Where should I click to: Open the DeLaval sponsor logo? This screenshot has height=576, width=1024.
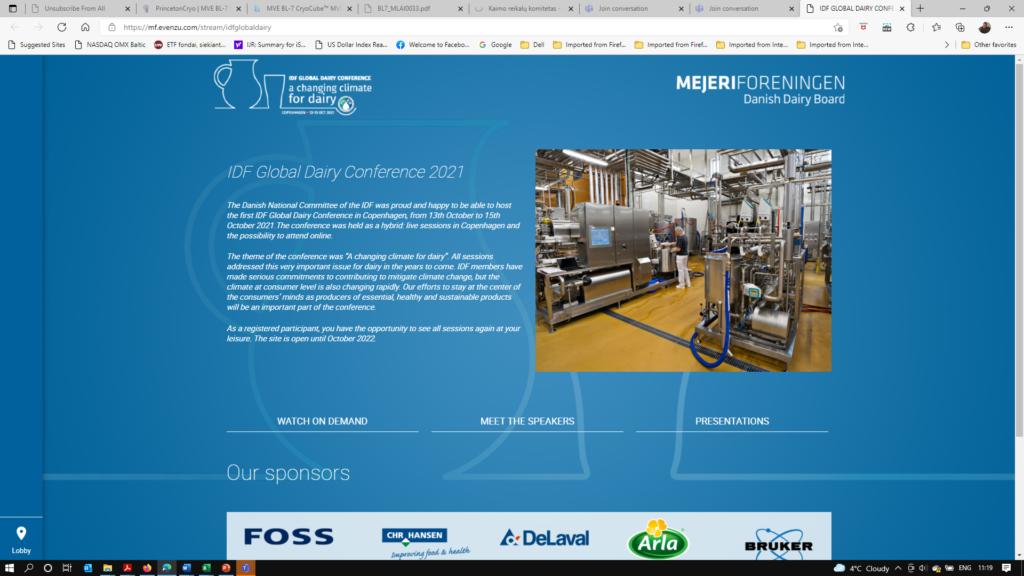pyautogui.click(x=545, y=537)
